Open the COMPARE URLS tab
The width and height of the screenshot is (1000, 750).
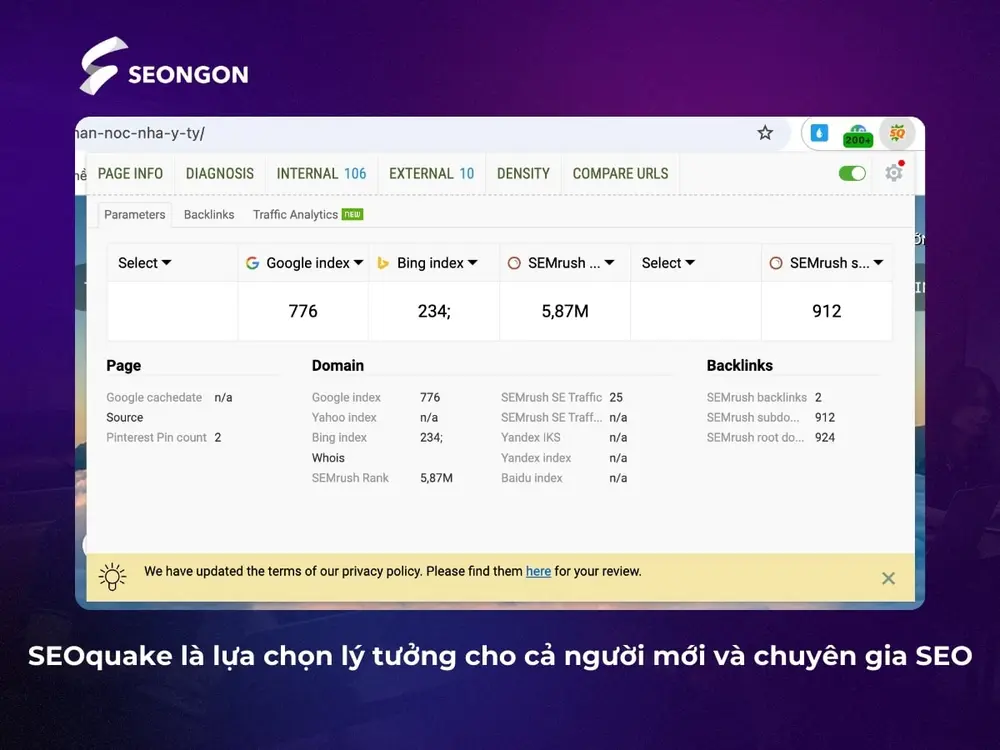point(621,173)
